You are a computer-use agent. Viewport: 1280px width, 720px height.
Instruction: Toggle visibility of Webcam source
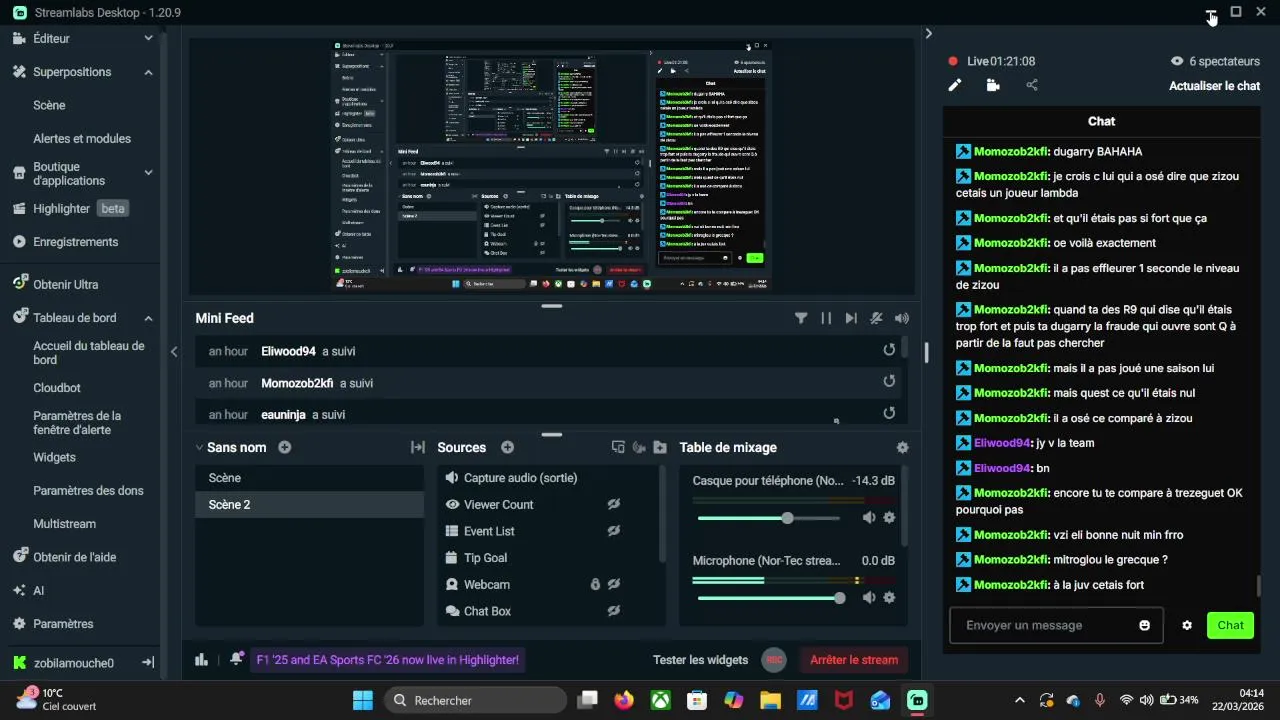(x=614, y=584)
